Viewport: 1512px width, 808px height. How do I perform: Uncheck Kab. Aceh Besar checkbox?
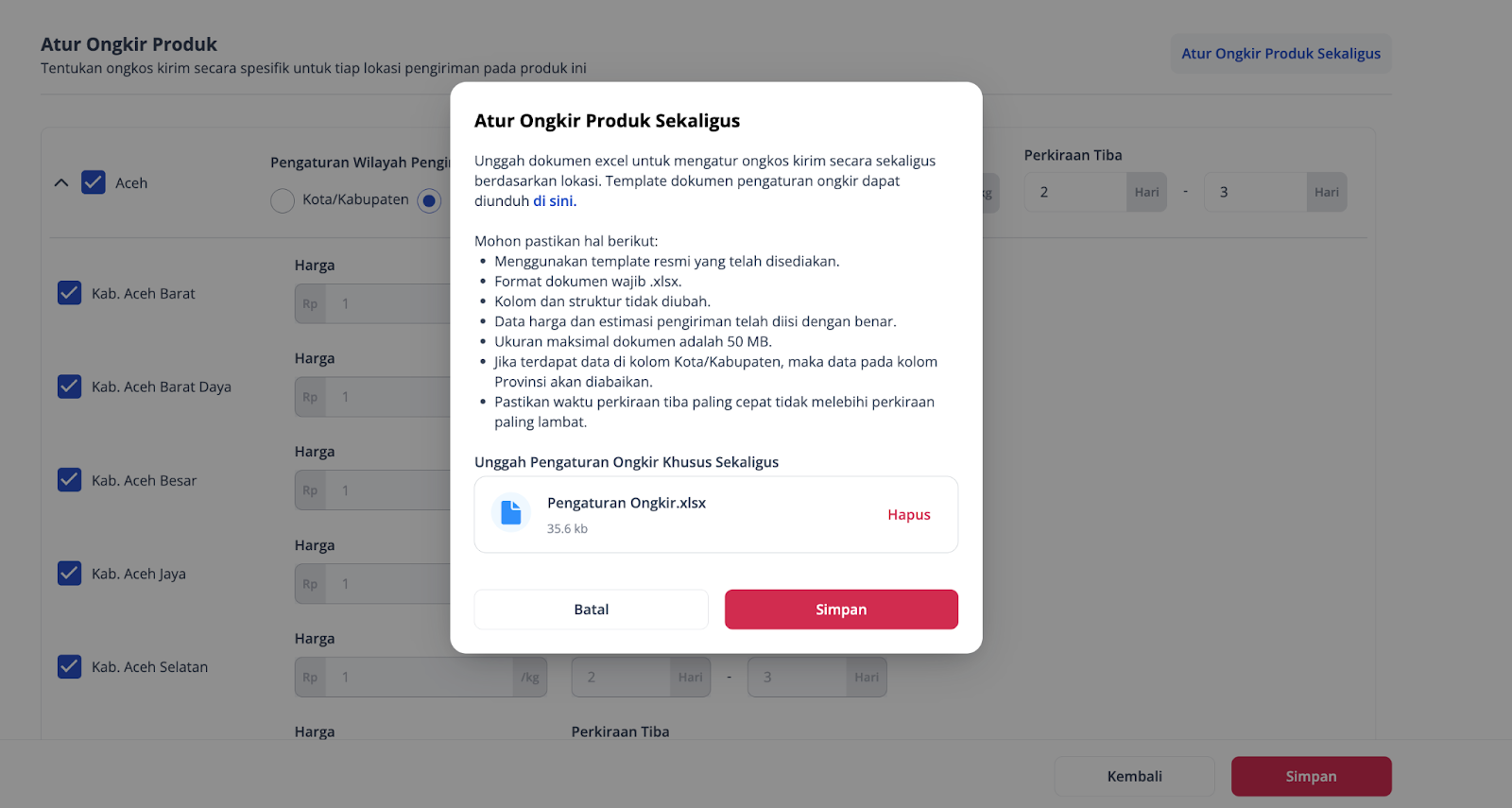click(x=70, y=480)
